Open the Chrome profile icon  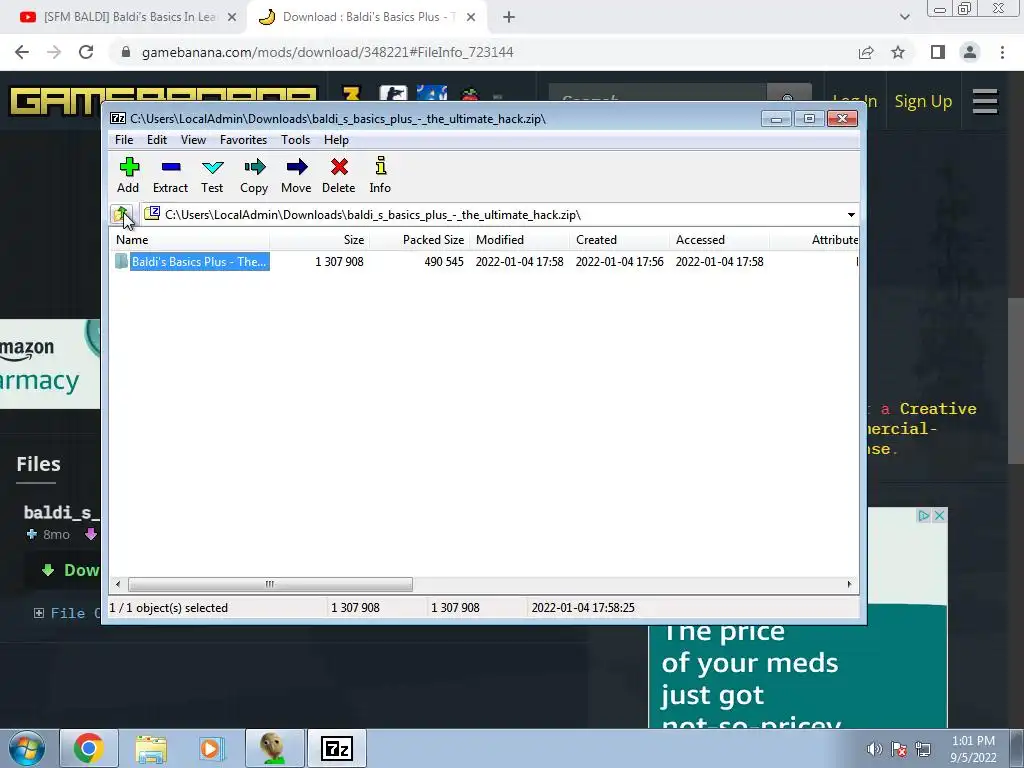click(970, 52)
